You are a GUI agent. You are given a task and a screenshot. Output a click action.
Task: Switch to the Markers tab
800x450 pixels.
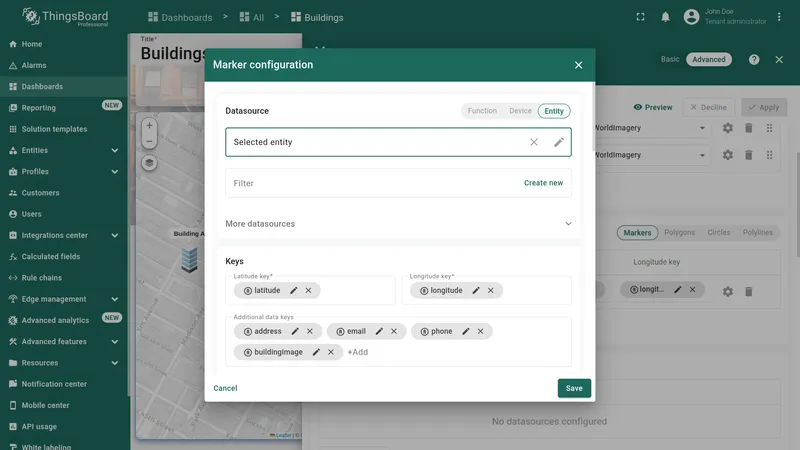(x=637, y=233)
